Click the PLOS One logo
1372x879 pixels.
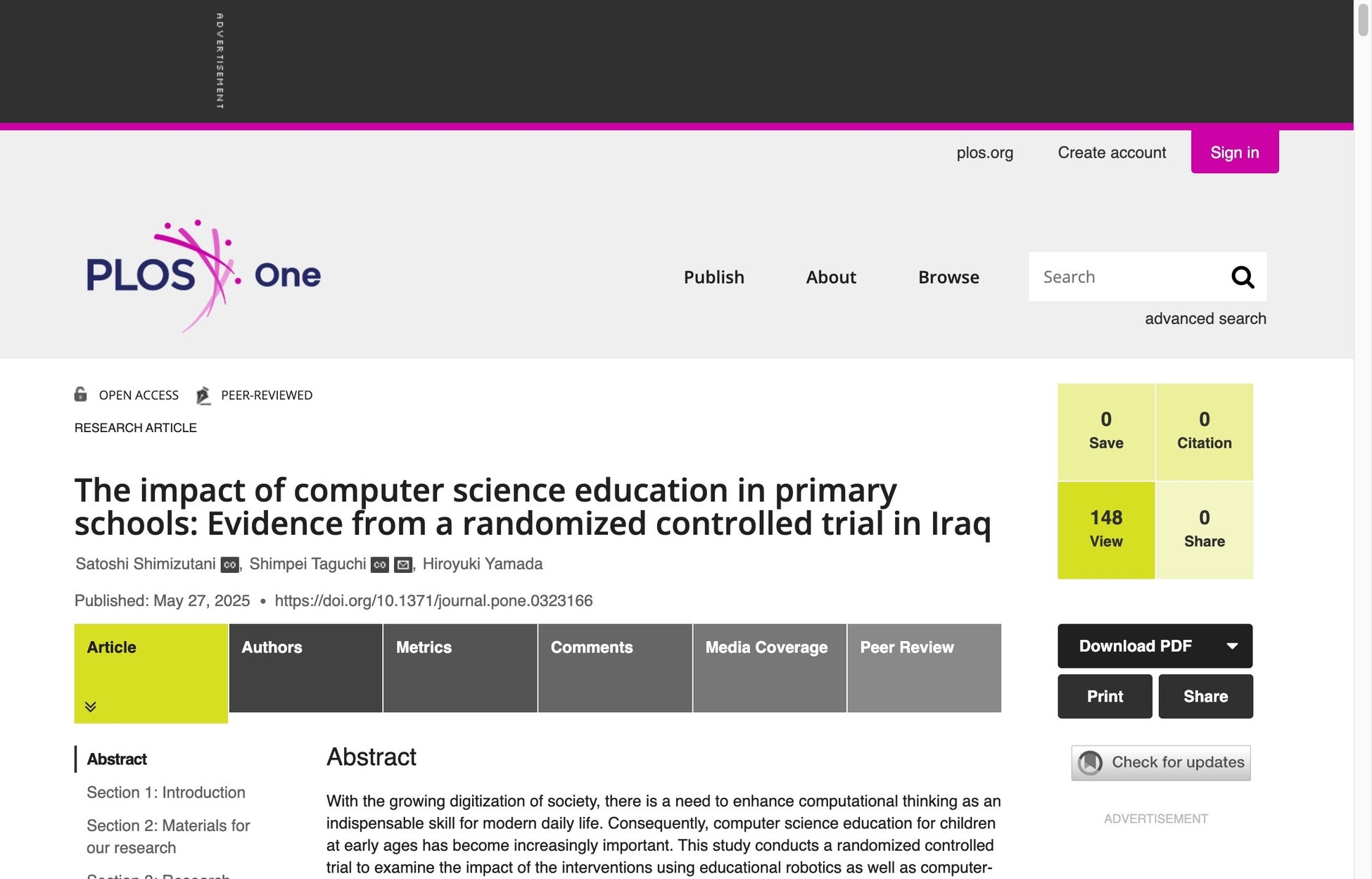tap(203, 274)
